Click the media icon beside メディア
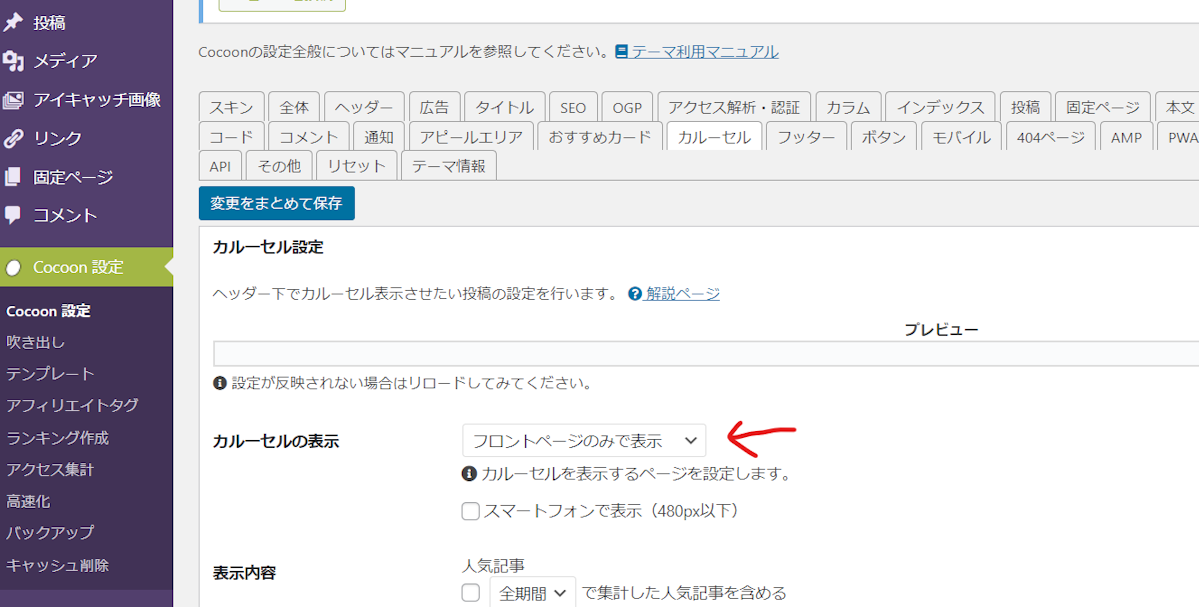1199x607 pixels. (x=13, y=61)
